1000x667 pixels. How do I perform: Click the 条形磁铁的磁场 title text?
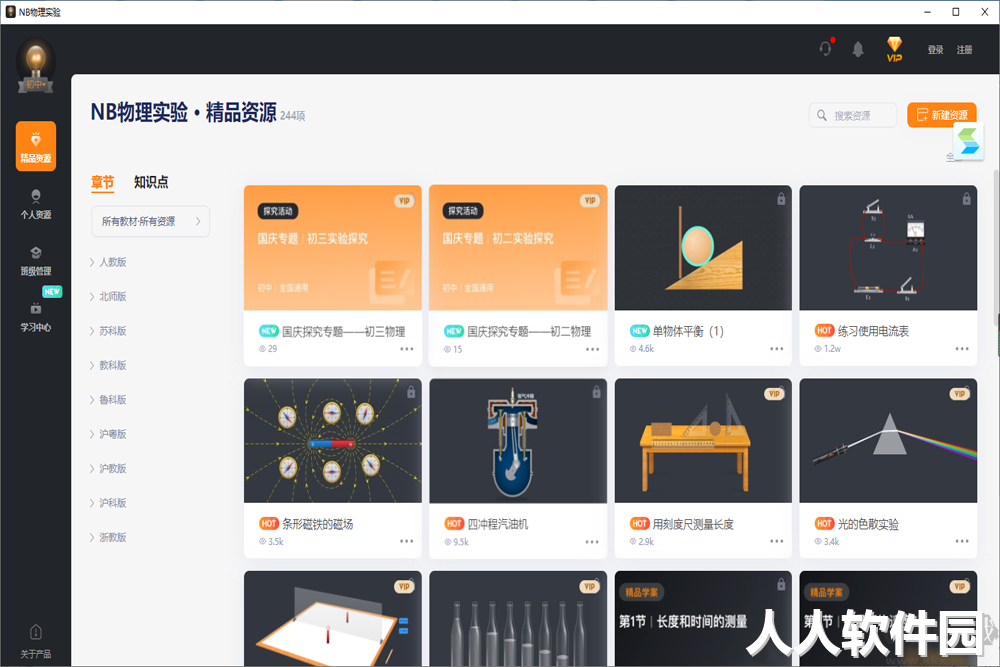[x=318, y=524]
